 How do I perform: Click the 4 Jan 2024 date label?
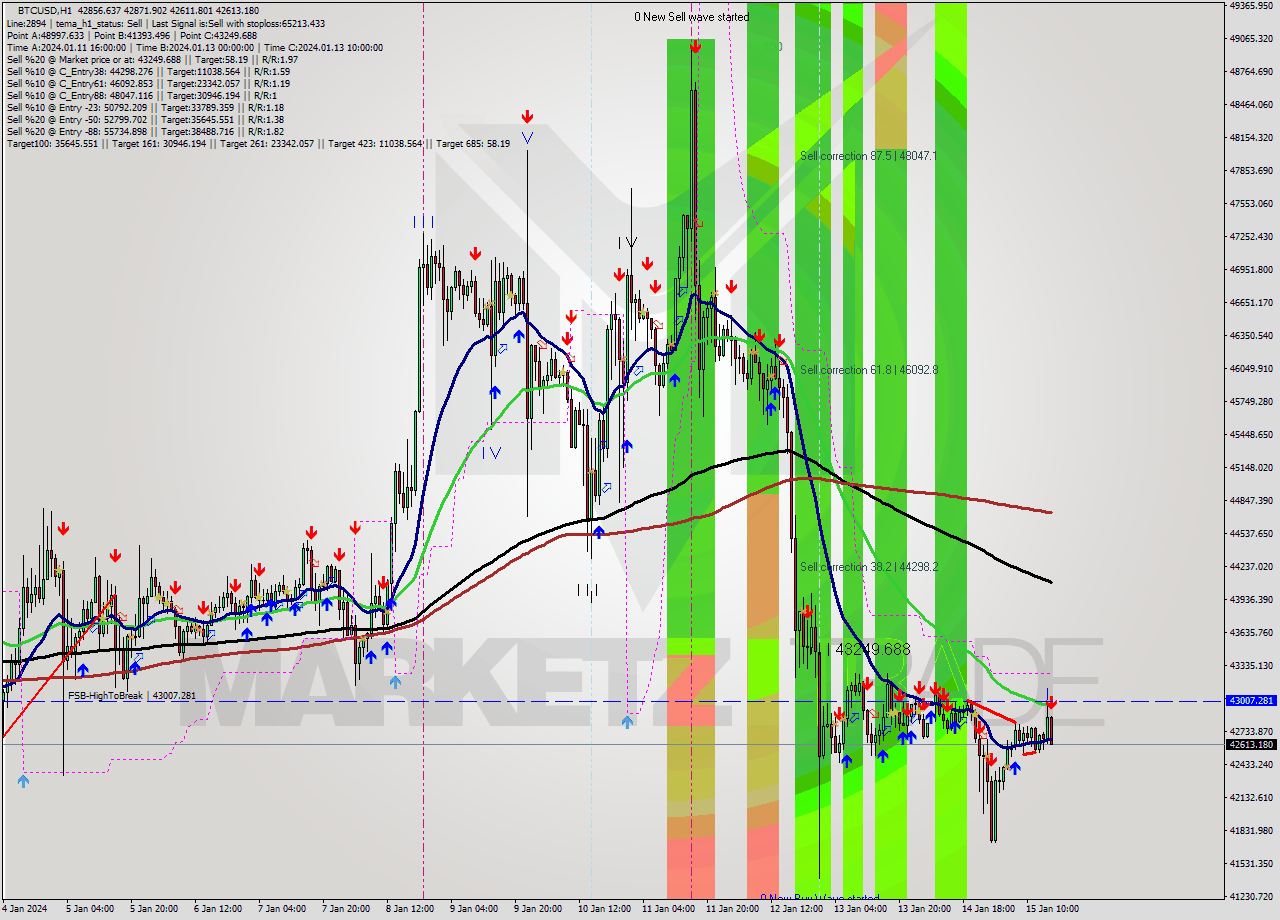click(25, 909)
